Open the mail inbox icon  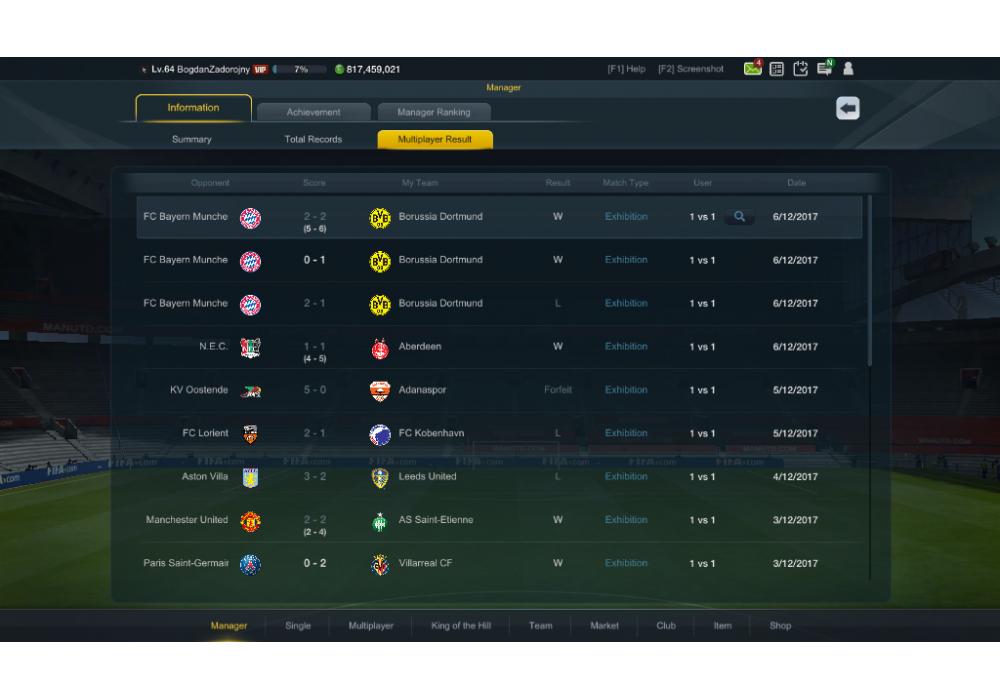[753, 68]
